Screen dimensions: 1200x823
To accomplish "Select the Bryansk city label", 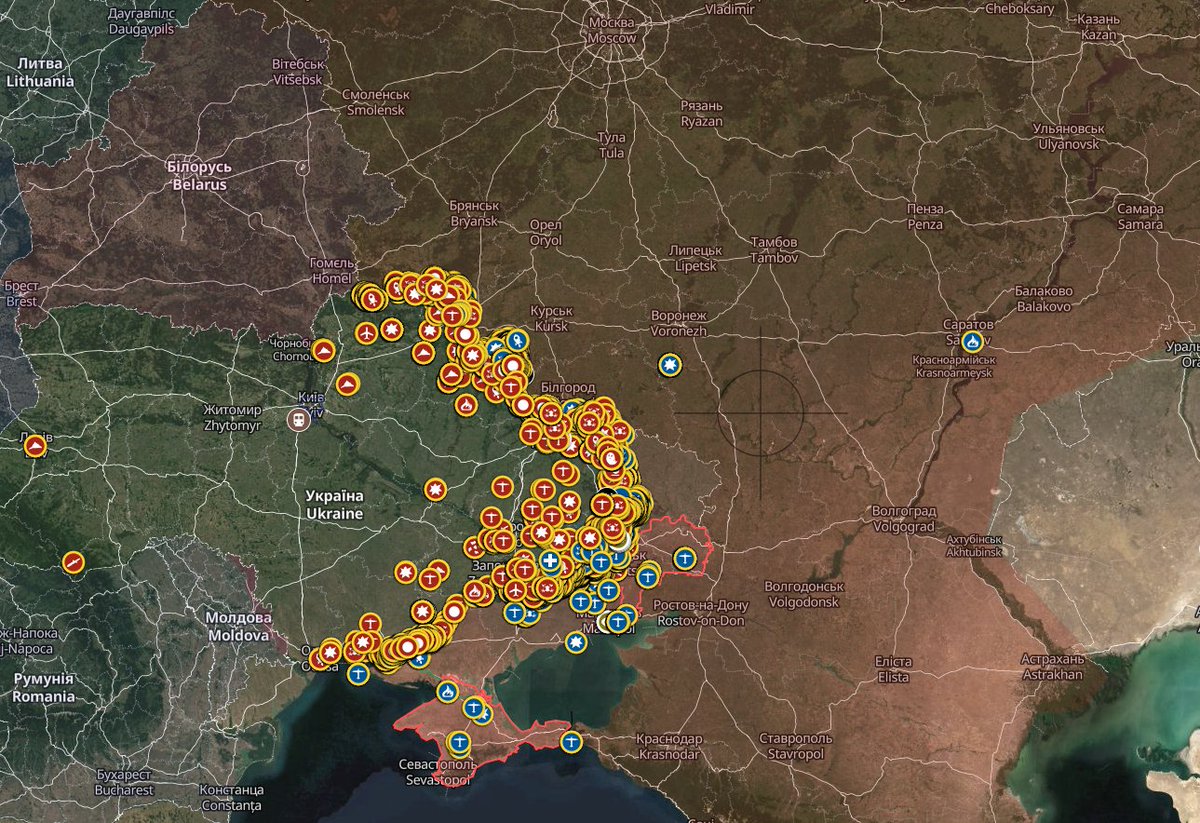I will pyautogui.click(x=474, y=213).
